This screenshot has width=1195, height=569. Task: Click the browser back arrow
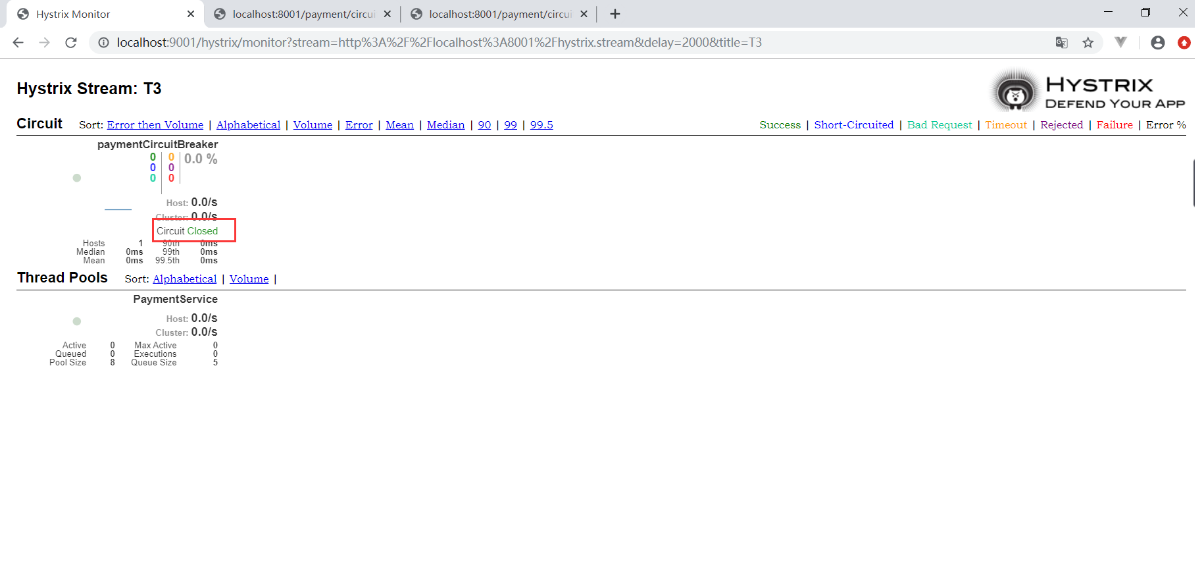click(18, 43)
